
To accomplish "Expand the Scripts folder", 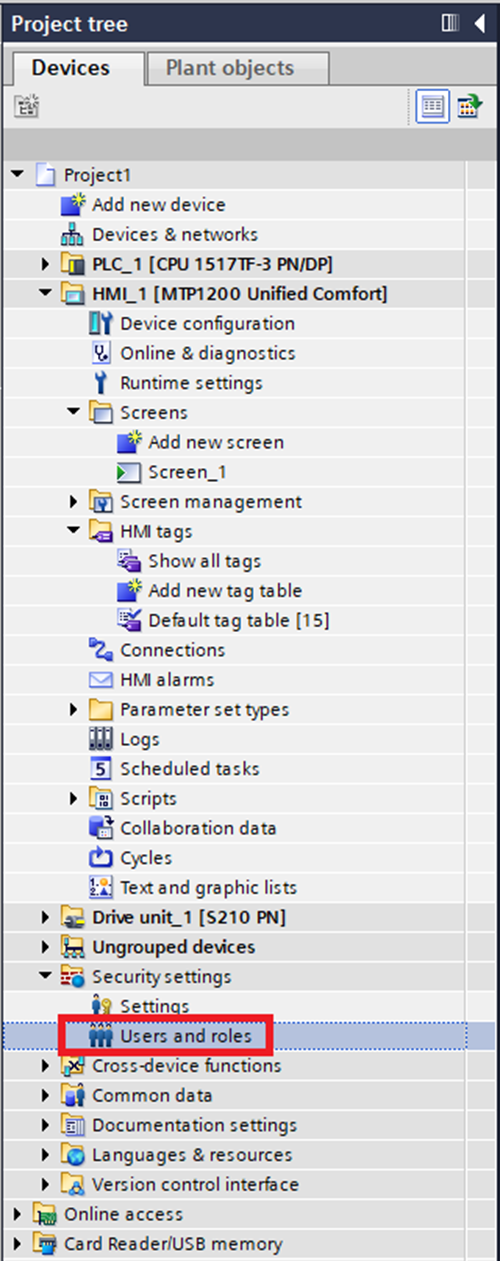I will [74, 799].
